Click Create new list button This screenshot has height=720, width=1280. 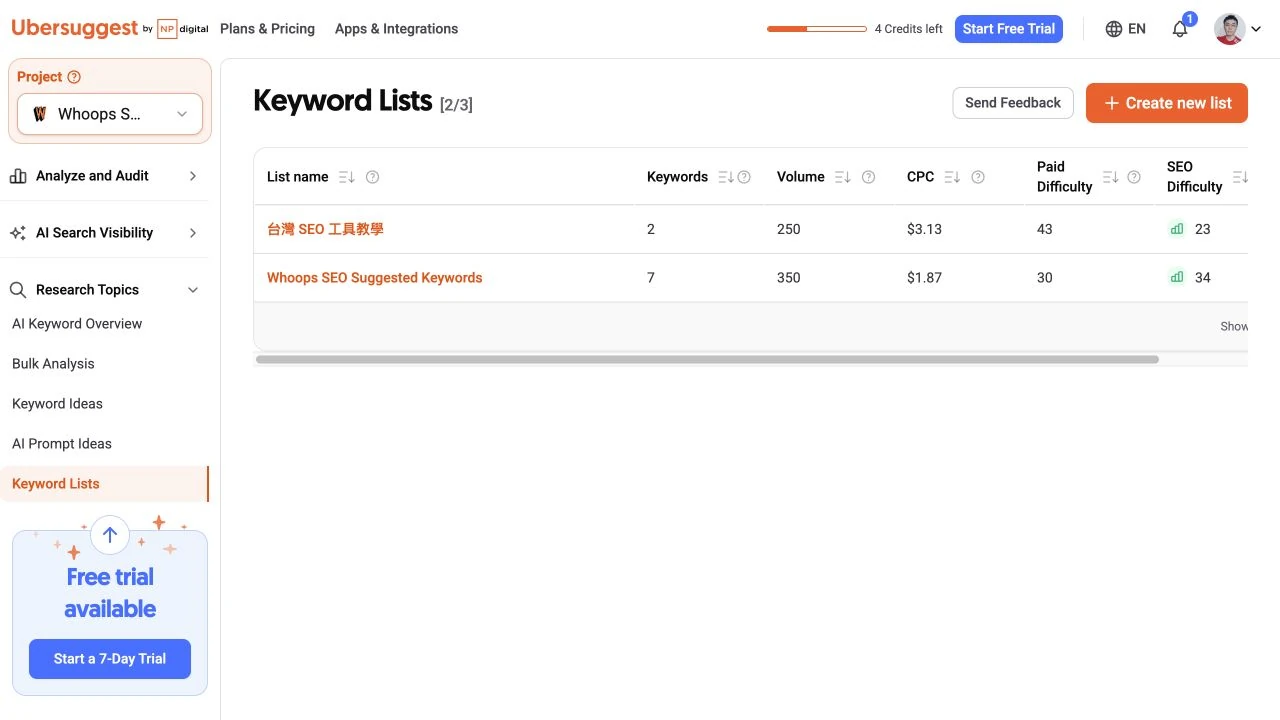pos(1167,103)
